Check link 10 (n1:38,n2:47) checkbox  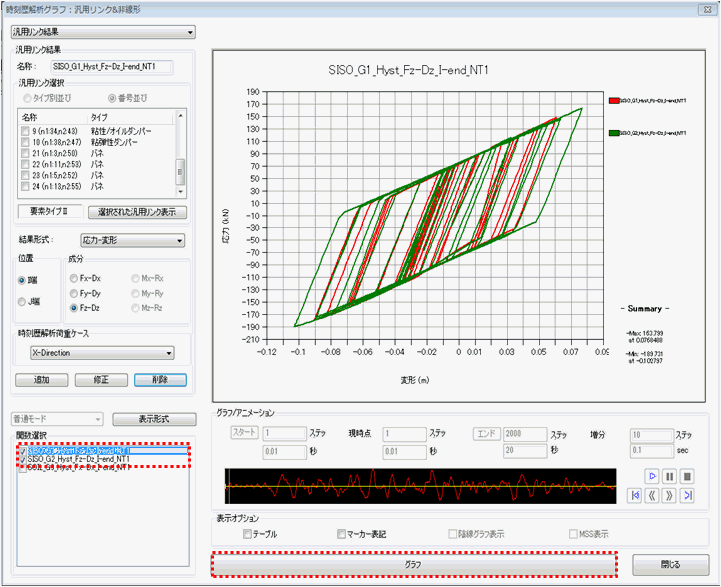(x=25, y=142)
